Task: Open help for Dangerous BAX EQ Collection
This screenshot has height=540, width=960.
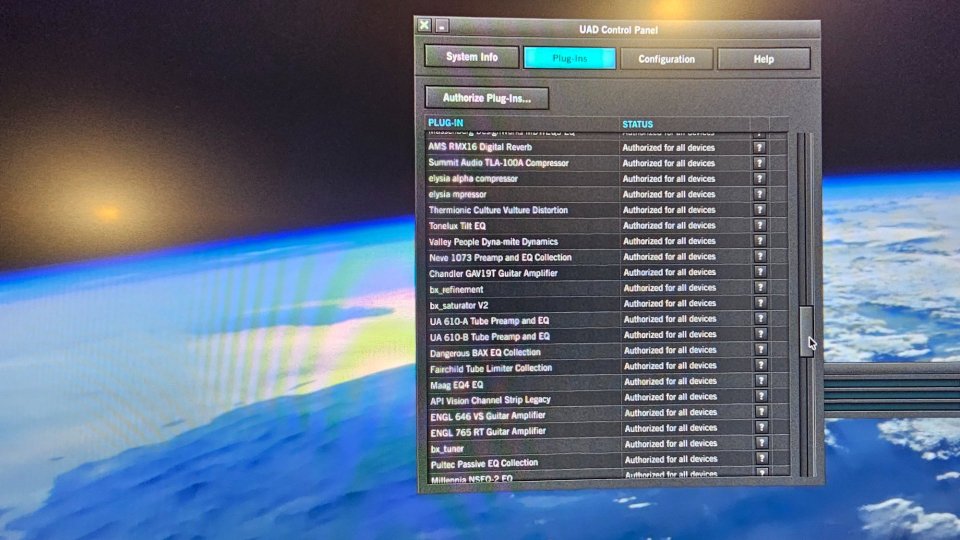Action: tap(760, 350)
